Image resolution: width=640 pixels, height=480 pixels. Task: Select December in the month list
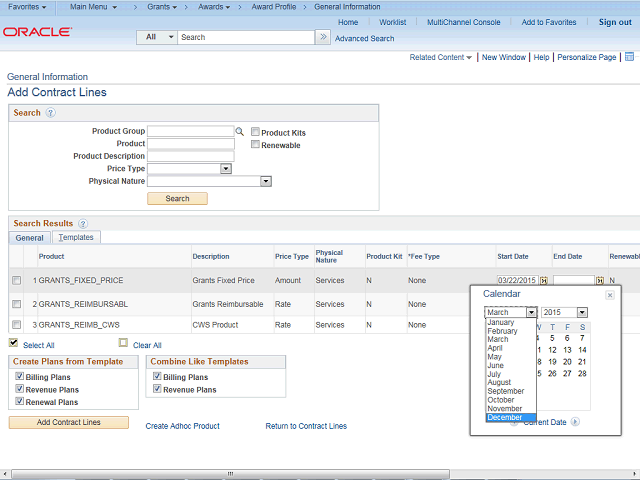tap(505, 417)
